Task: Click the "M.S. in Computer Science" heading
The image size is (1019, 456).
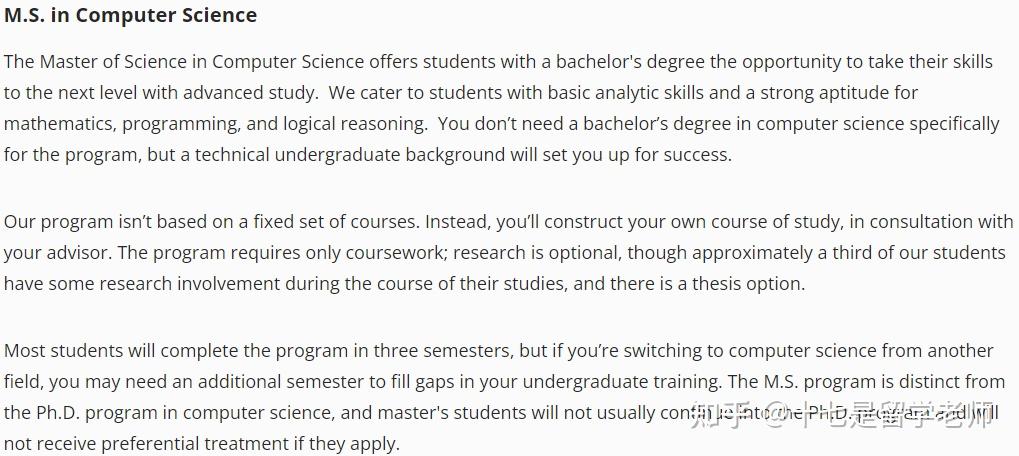Action: click(130, 16)
